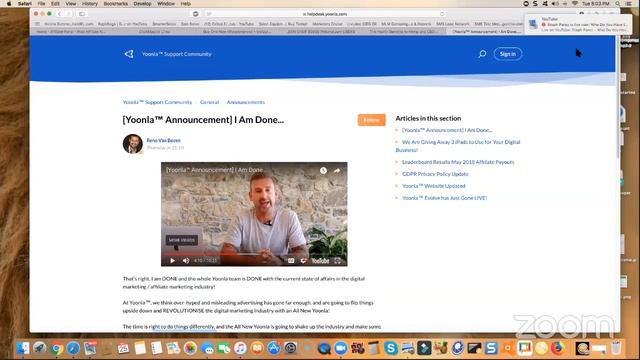Open the Help menu
This screenshot has width=640, height=360.
tap(186, 4)
